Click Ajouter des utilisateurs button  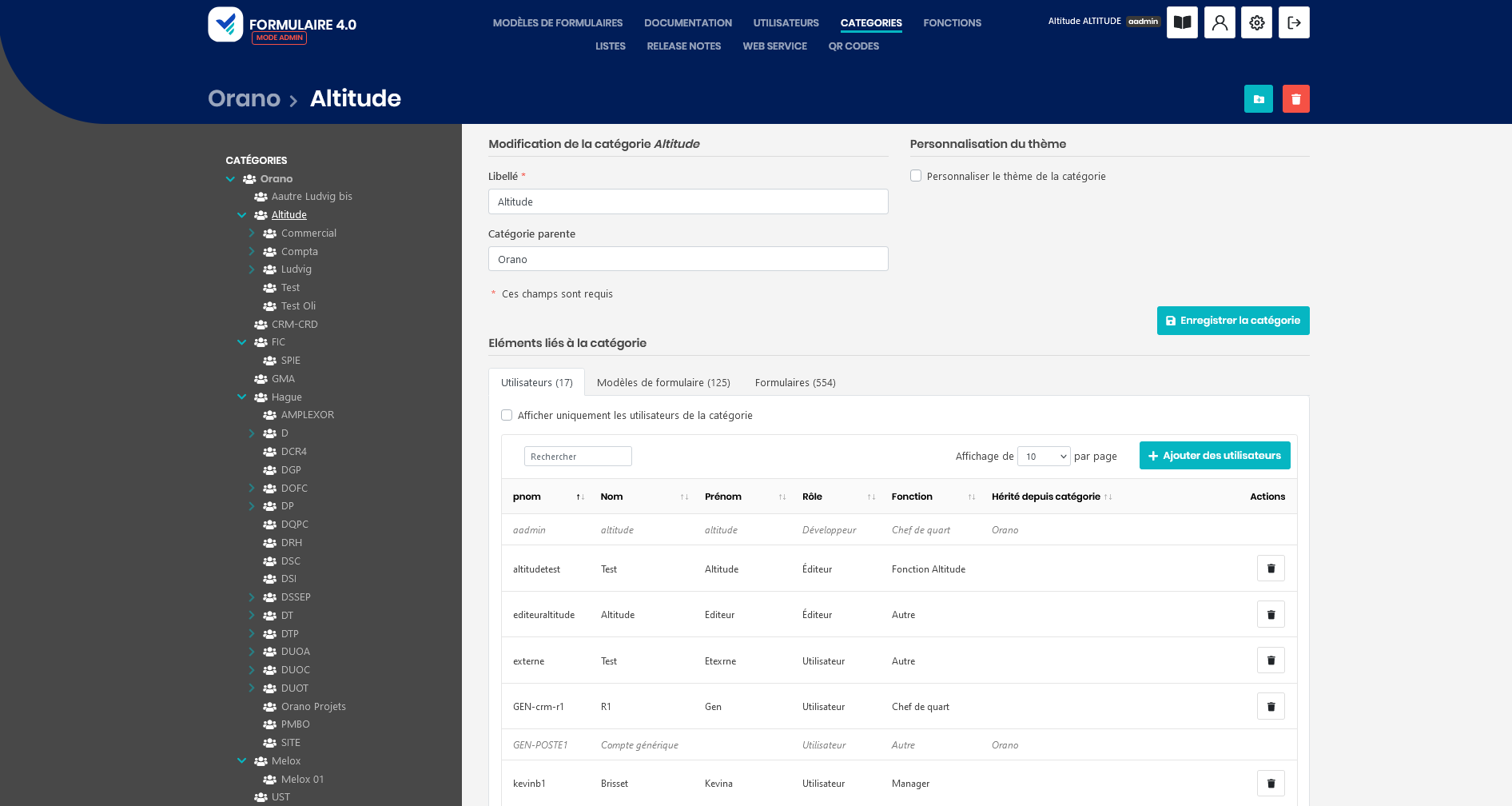pos(1214,456)
